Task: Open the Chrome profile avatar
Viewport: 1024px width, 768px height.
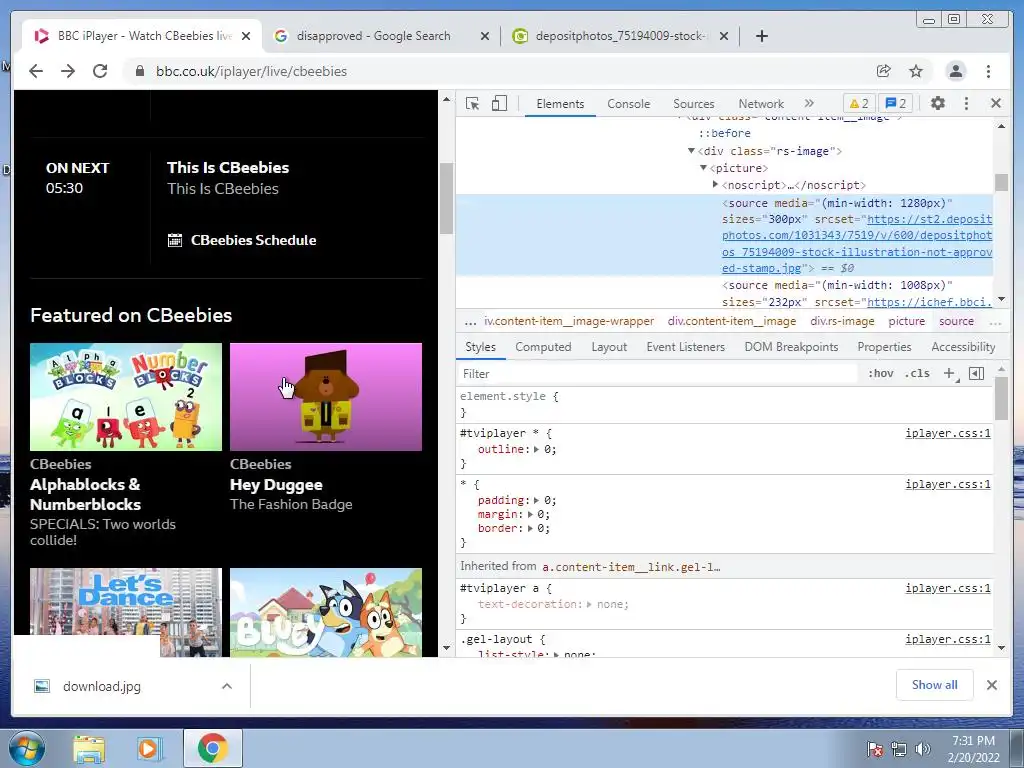Action: (956, 71)
